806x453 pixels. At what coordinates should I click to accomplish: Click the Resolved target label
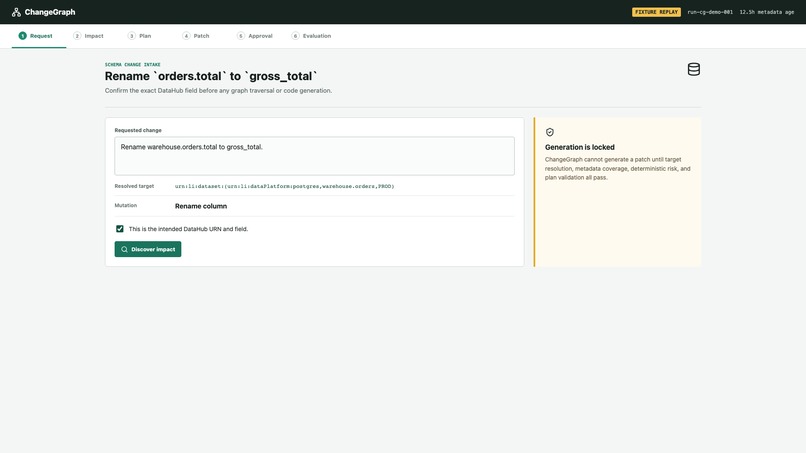134,186
